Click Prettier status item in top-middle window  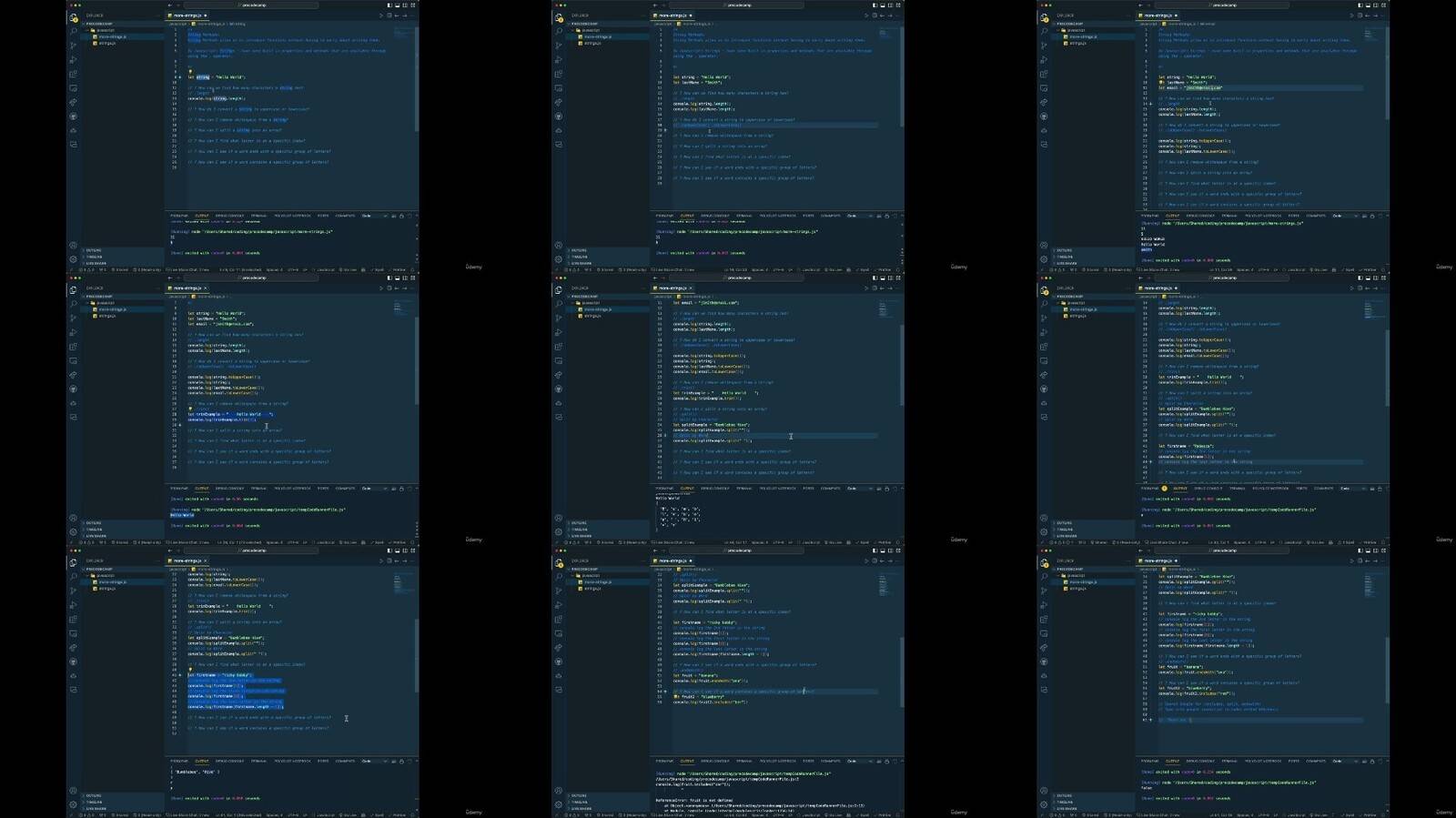point(884,269)
